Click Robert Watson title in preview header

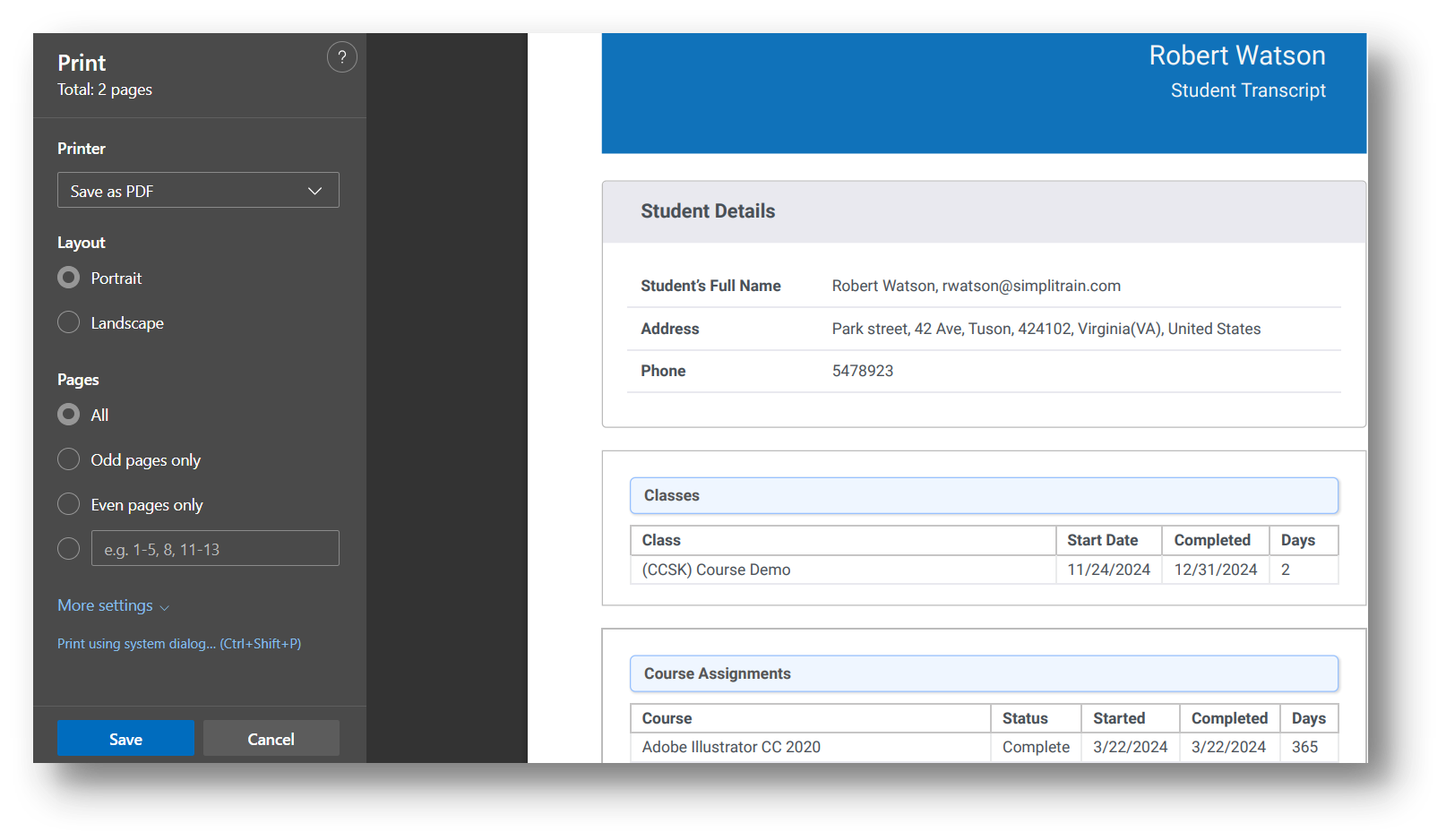pyautogui.click(x=1236, y=56)
